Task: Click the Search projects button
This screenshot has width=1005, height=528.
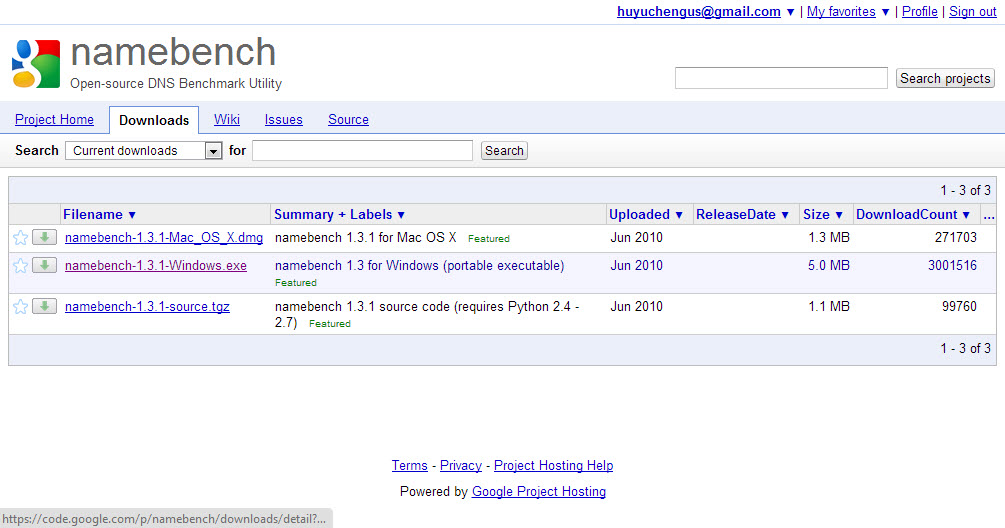Action: (x=945, y=78)
